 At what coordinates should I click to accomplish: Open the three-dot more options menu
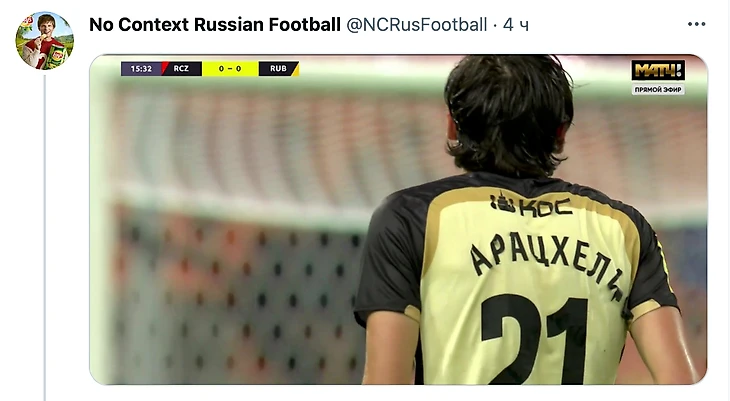696,24
